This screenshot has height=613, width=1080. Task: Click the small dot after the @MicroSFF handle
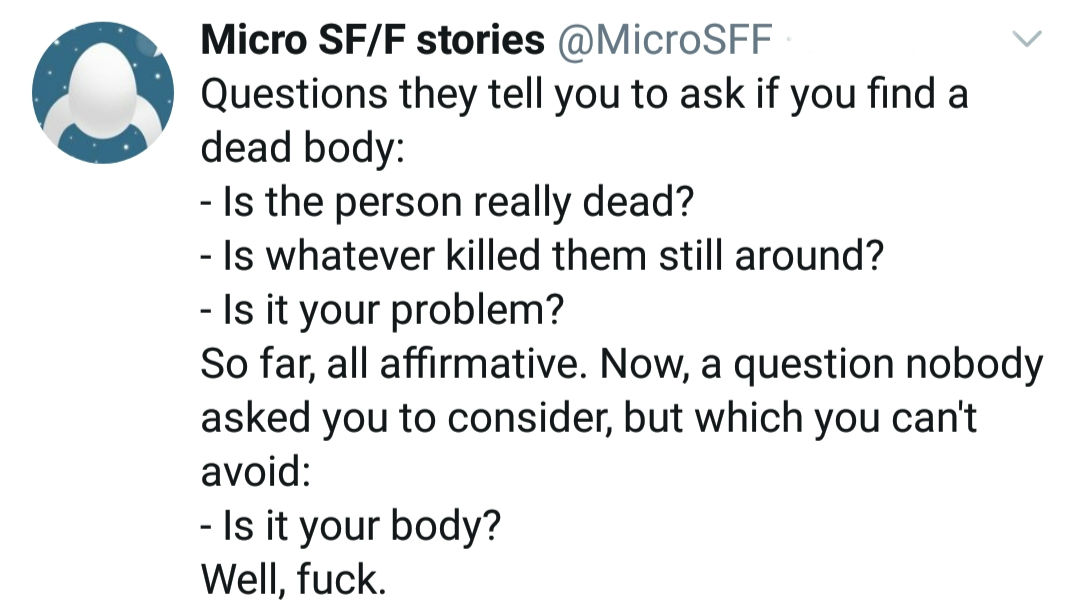click(787, 41)
